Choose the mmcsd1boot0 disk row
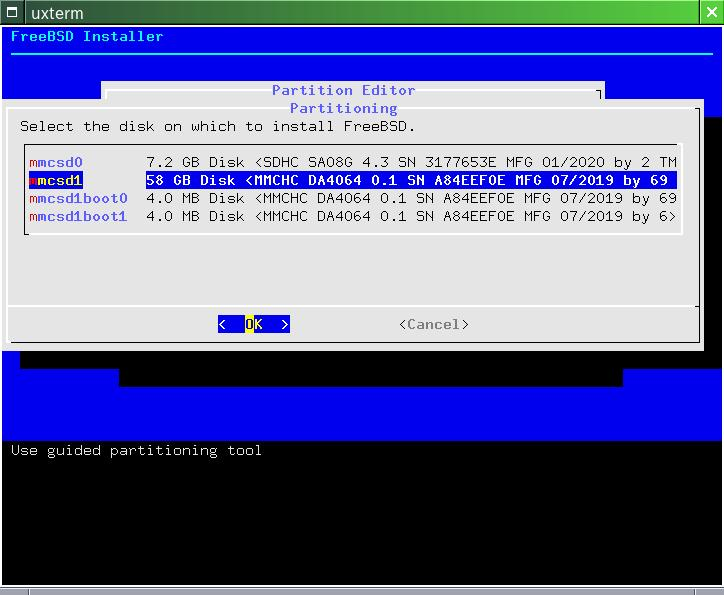This screenshot has width=724, height=595. [x=353, y=198]
